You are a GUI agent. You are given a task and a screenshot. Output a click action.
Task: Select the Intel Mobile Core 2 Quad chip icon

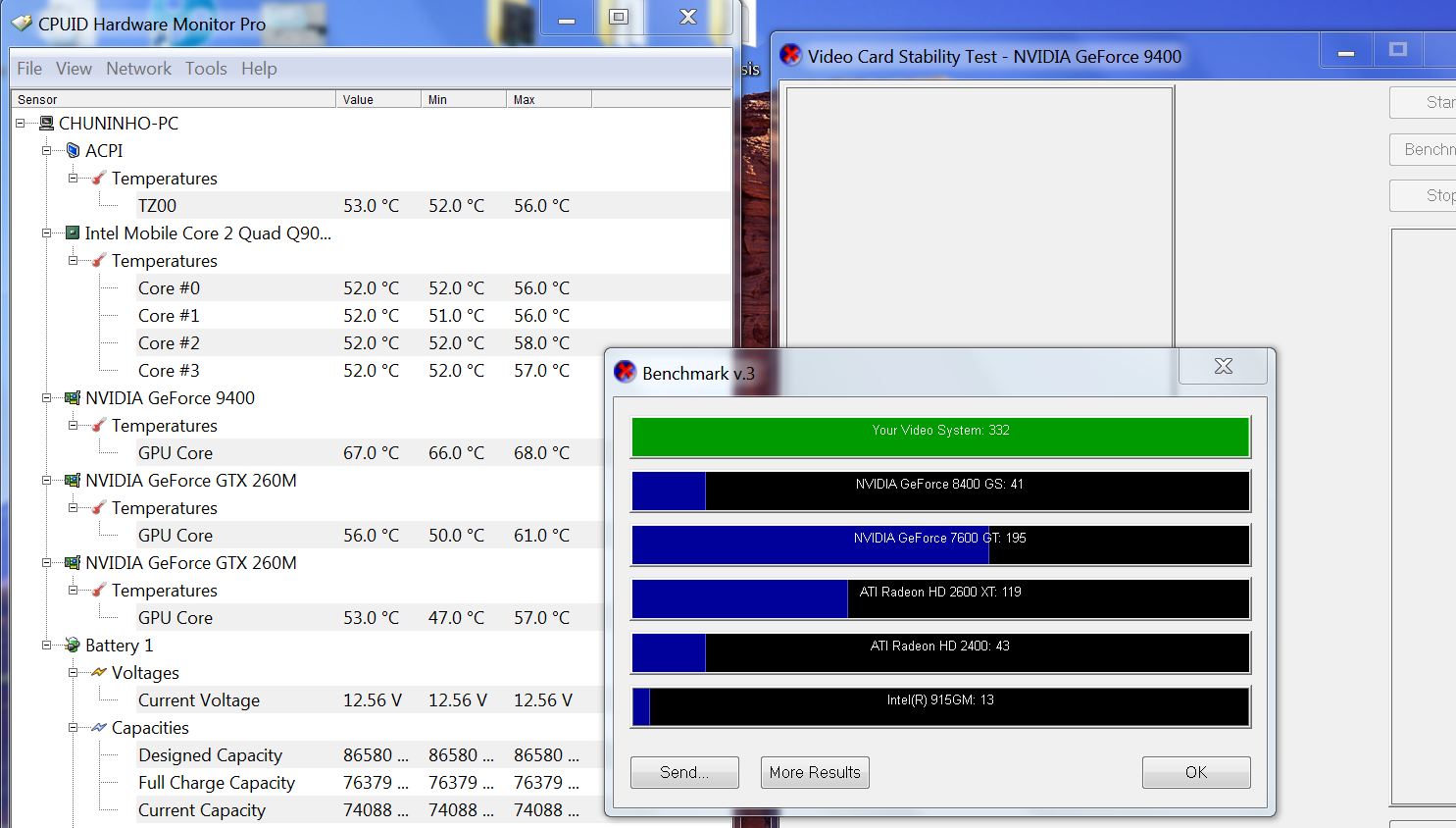pyautogui.click(x=73, y=233)
